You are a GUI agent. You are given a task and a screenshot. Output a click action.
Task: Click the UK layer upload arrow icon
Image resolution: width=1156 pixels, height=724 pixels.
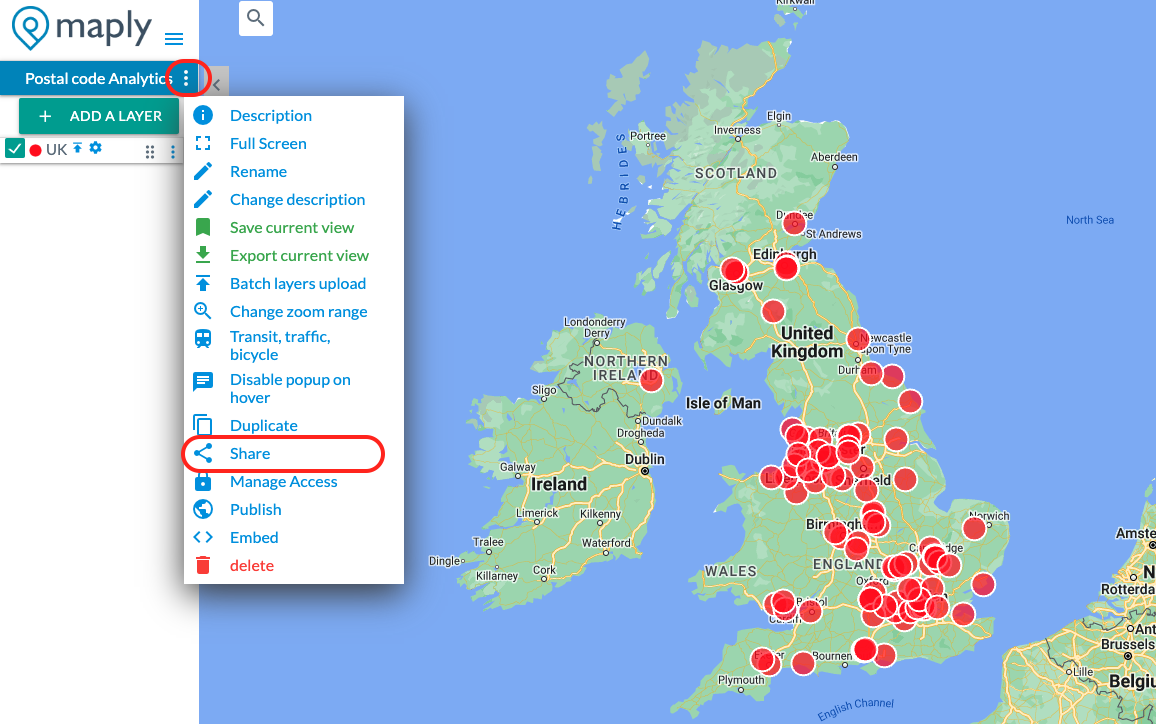pyautogui.click(x=78, y=148)
